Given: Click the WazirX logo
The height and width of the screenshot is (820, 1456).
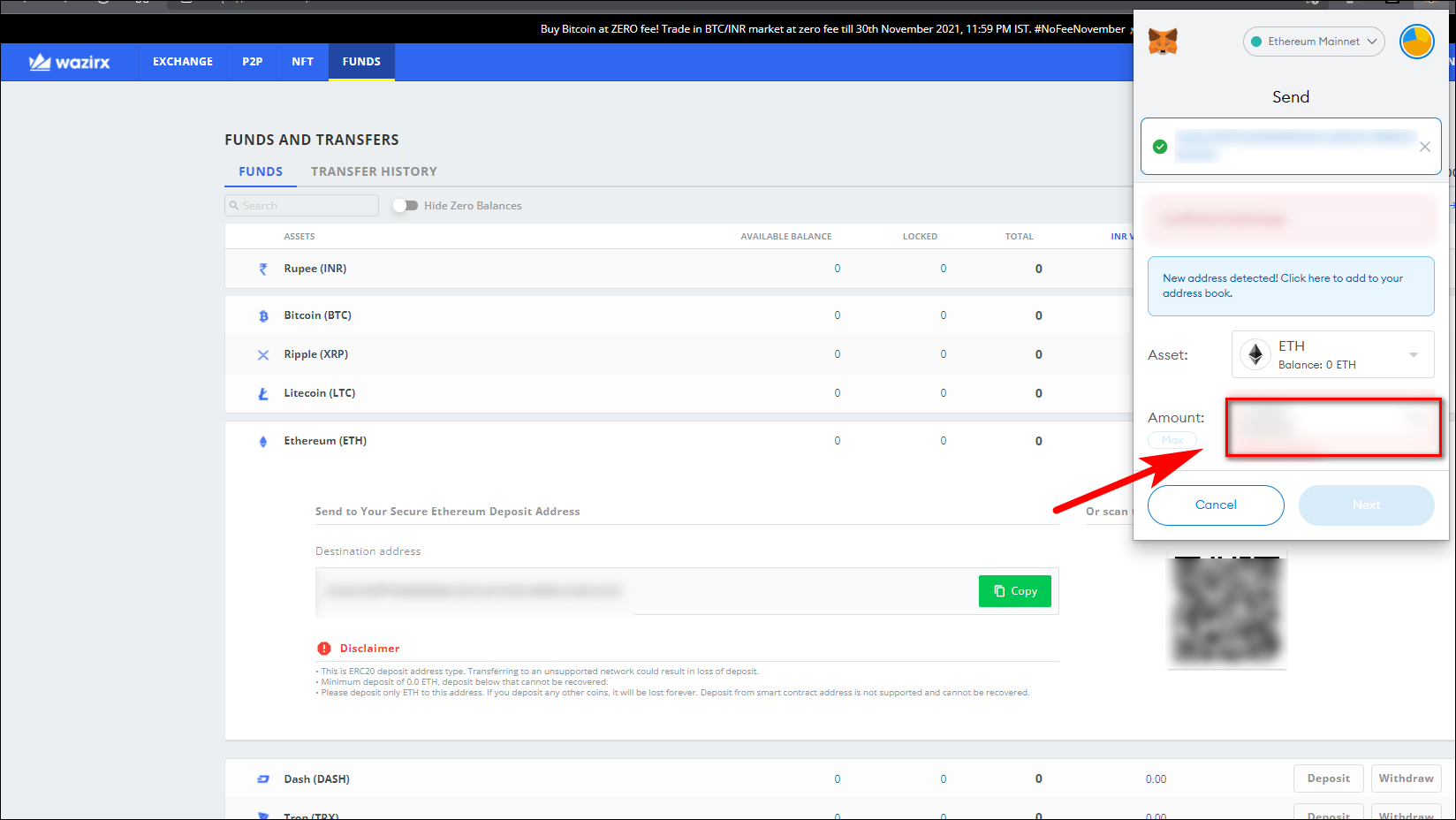Looking at the screenshot, I should [x=70, y=62].
